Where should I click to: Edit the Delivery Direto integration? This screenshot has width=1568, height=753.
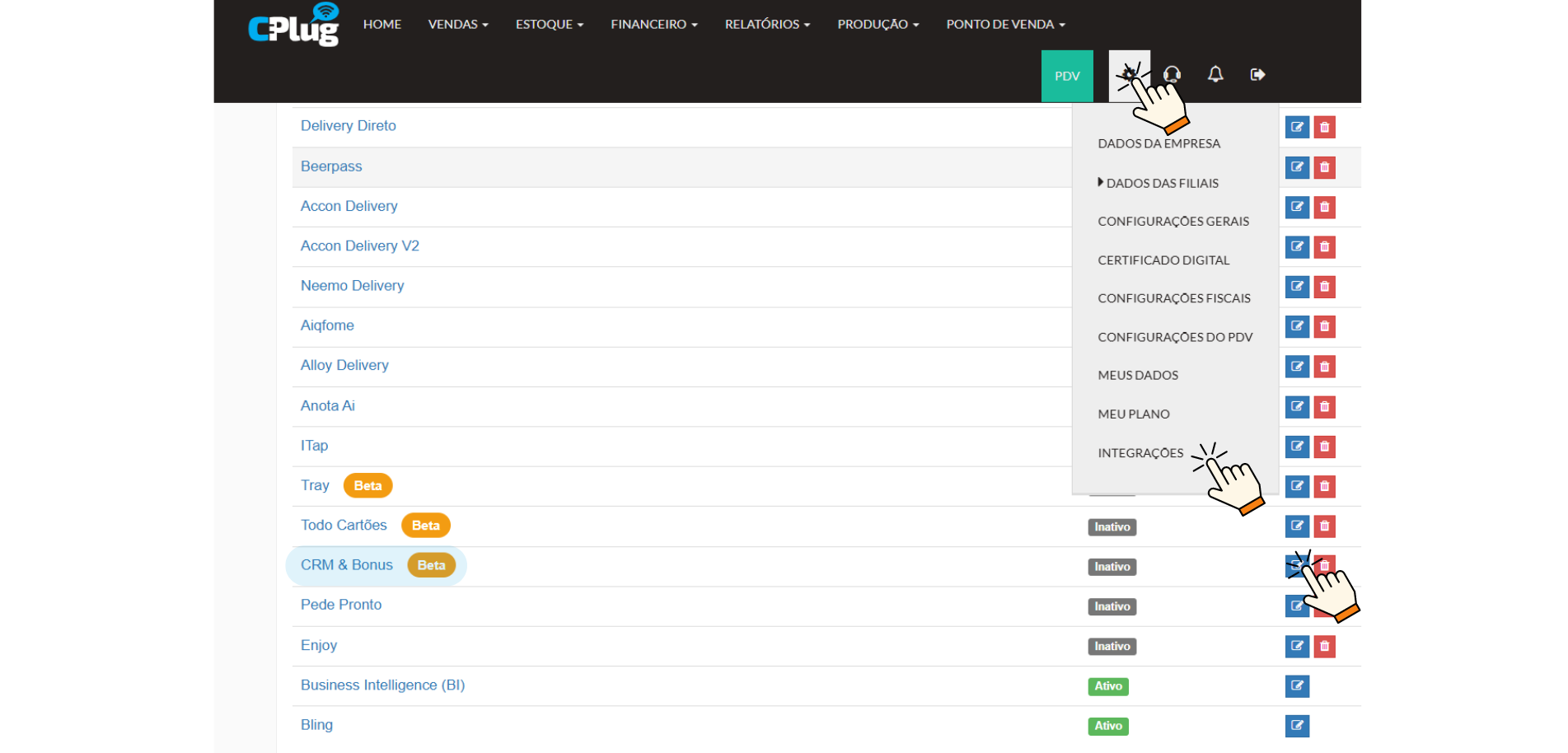pos(1297,127)
